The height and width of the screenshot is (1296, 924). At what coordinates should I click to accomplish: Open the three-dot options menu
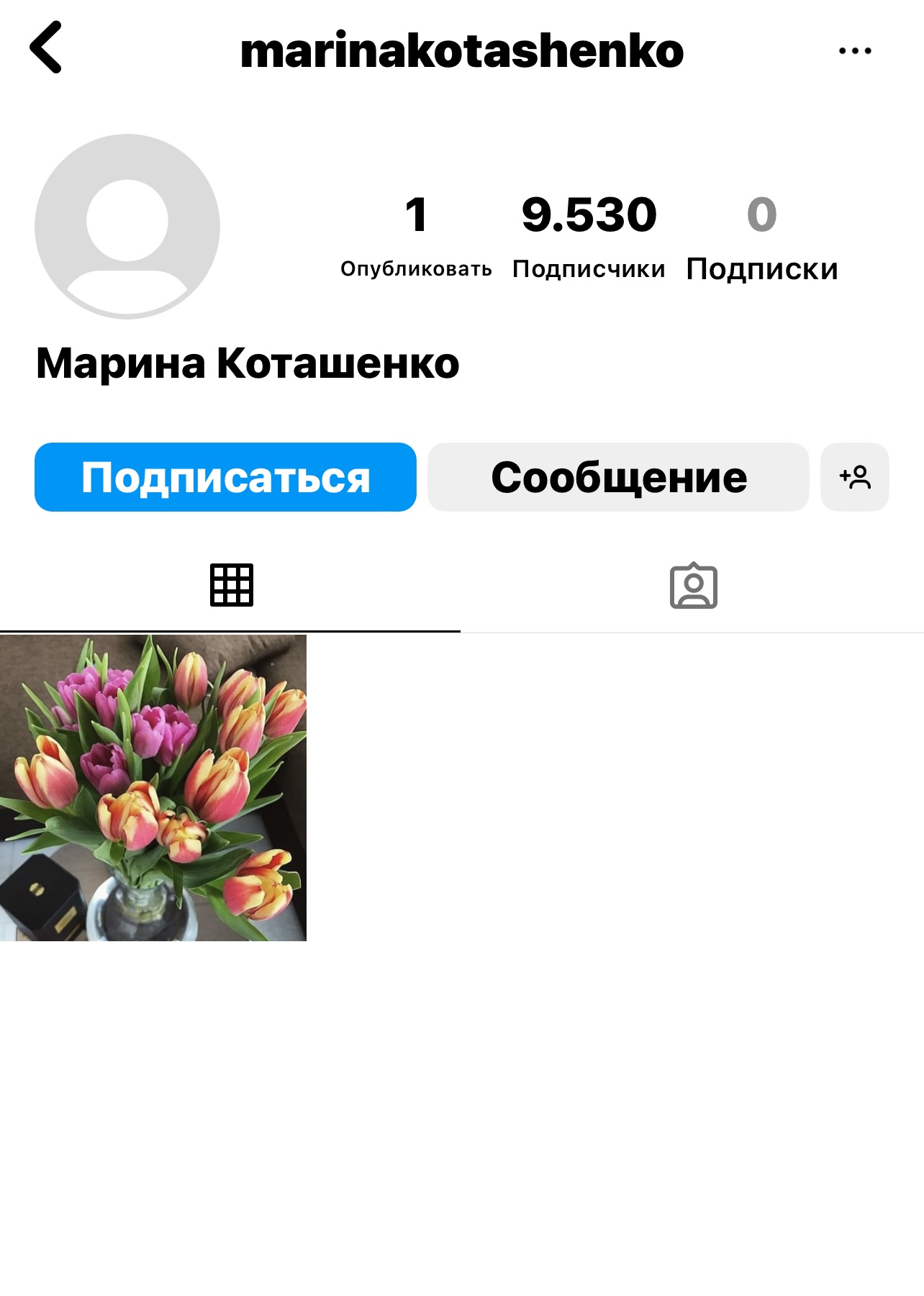click(x=855, y=50)
